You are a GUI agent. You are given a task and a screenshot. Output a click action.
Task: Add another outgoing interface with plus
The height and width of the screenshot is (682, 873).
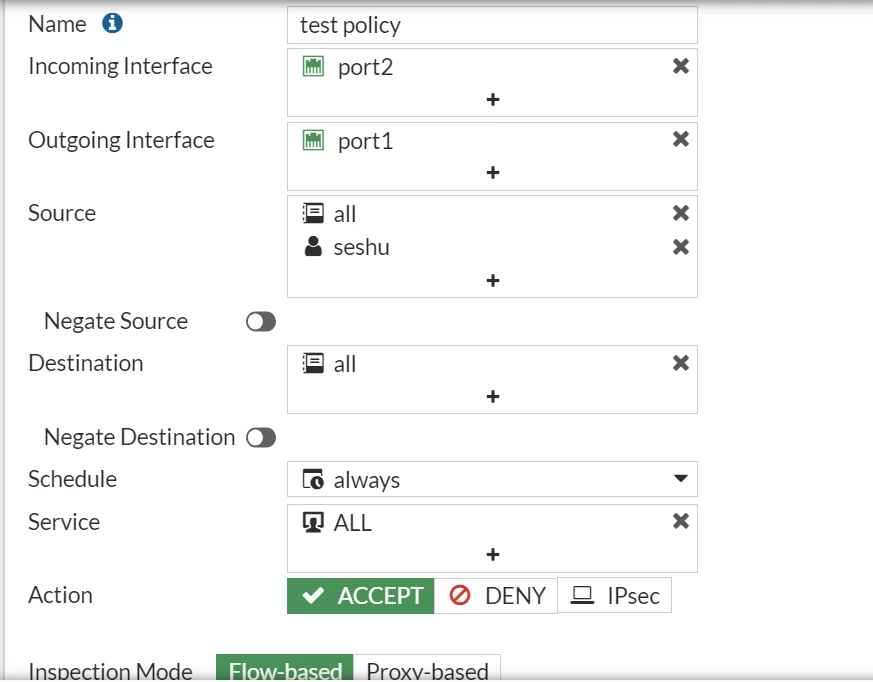(493, 173)
